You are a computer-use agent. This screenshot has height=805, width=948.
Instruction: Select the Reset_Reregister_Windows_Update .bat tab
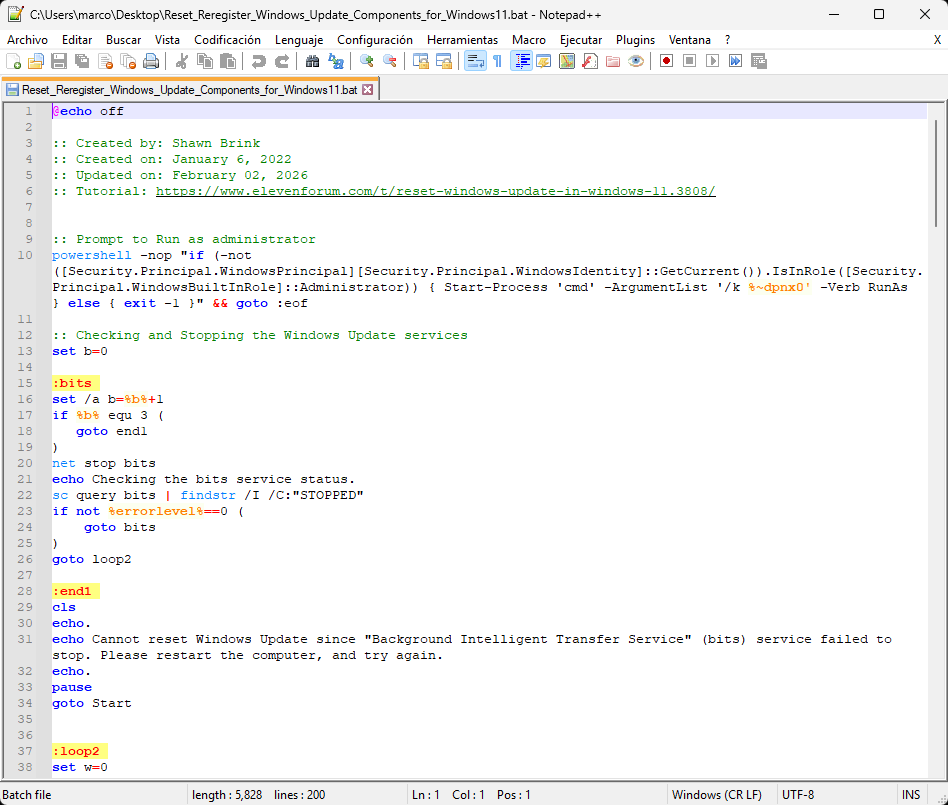pos(189,90)
